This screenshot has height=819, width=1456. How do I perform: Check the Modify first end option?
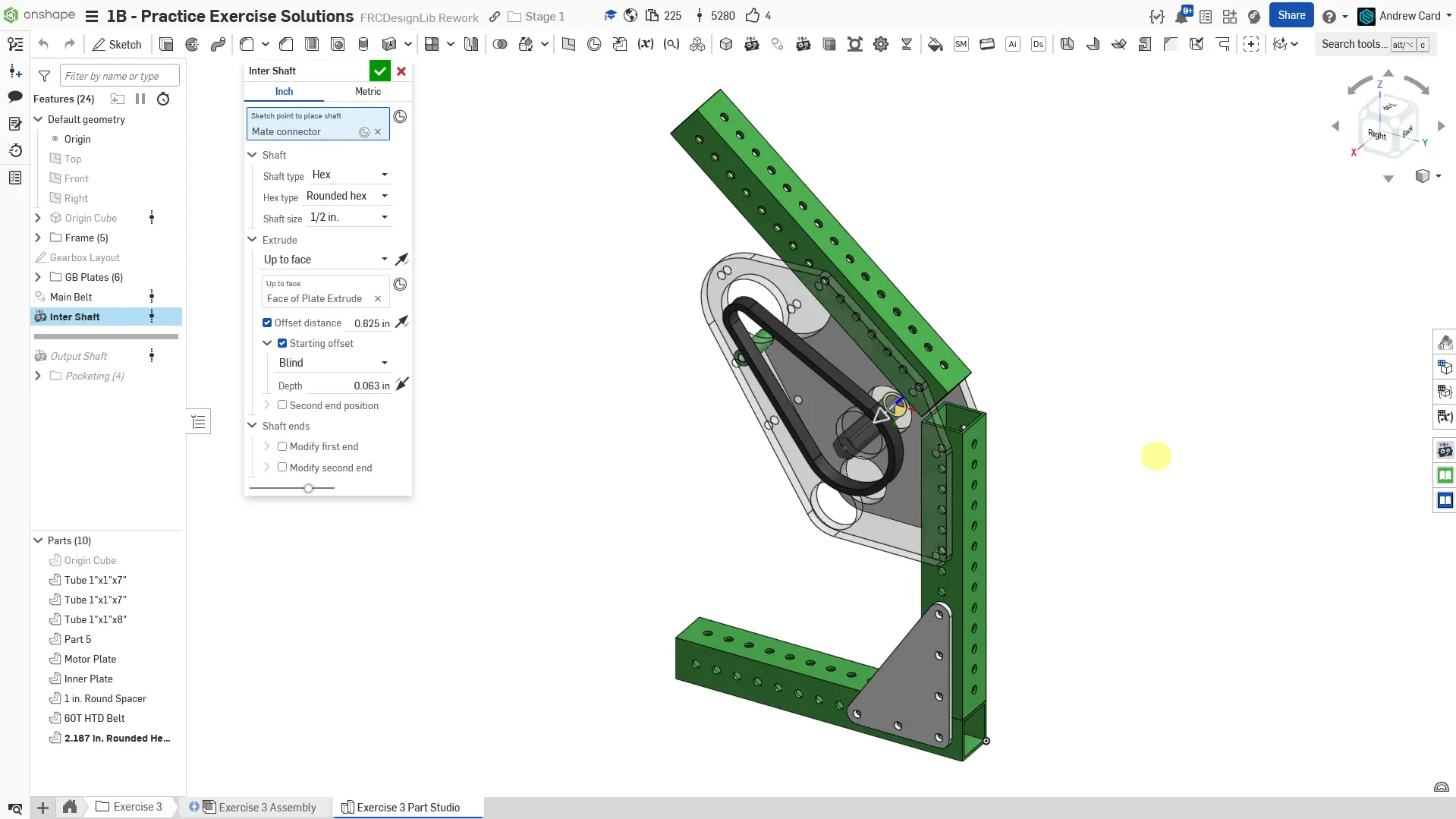(282, 447)
